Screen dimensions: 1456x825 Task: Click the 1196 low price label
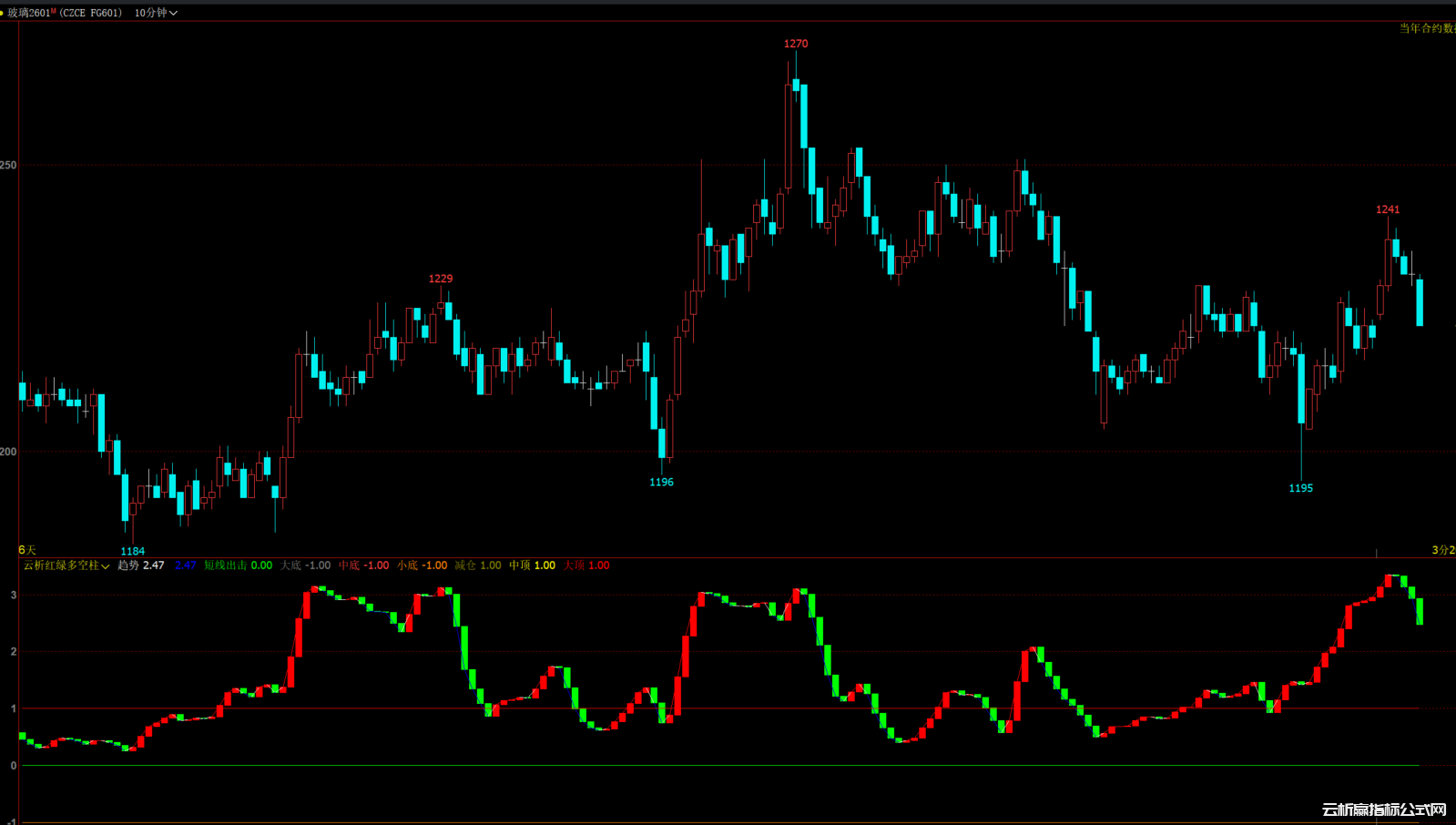click(x=662, y=482)
